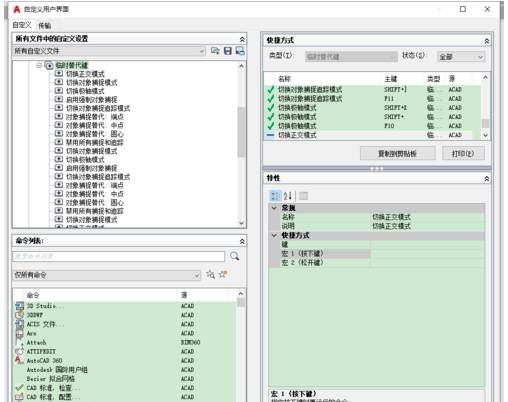Screen dimensions: 508x402
Task: Sort properties alphabetically icon
Action: pyautogui.click(x=288, y=196)
